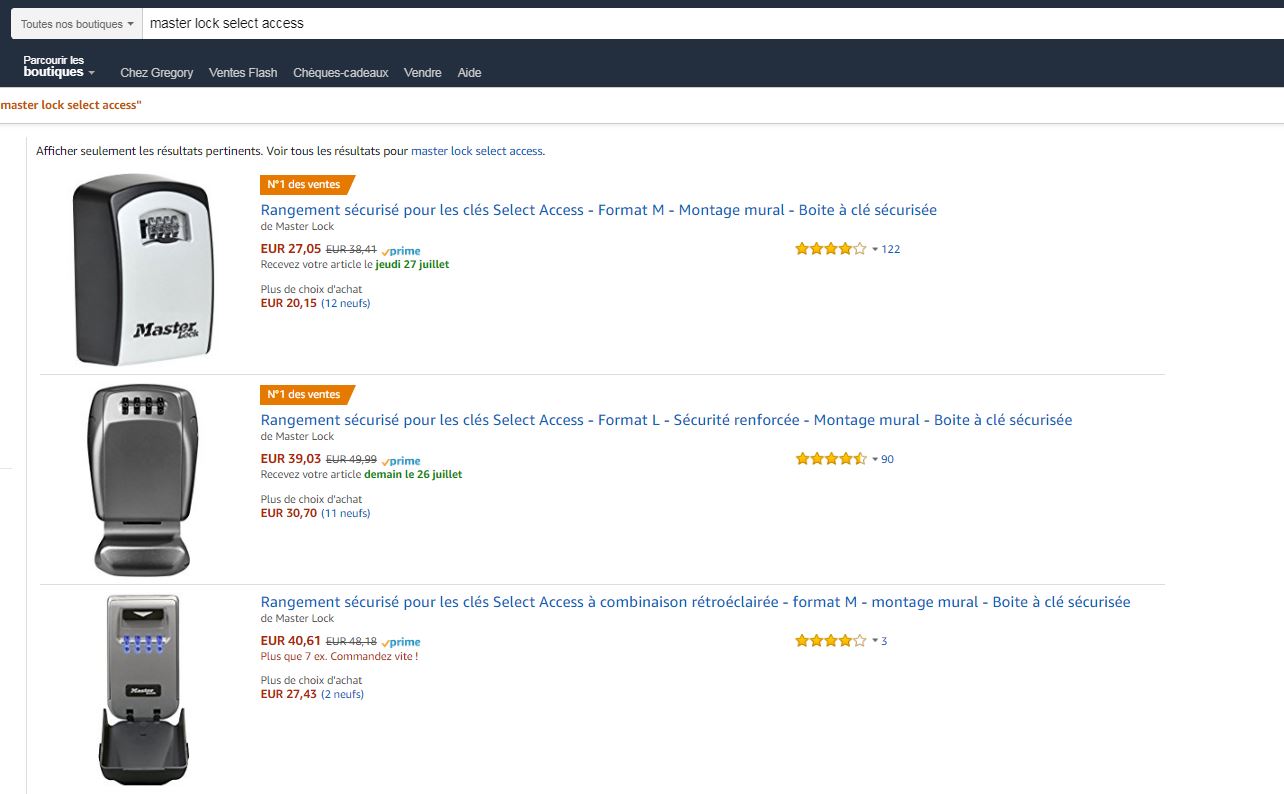The width and height of the screenshot is (1284, 794).
Task: Click the first product's star rating
Action: click(x=830, y=249)
